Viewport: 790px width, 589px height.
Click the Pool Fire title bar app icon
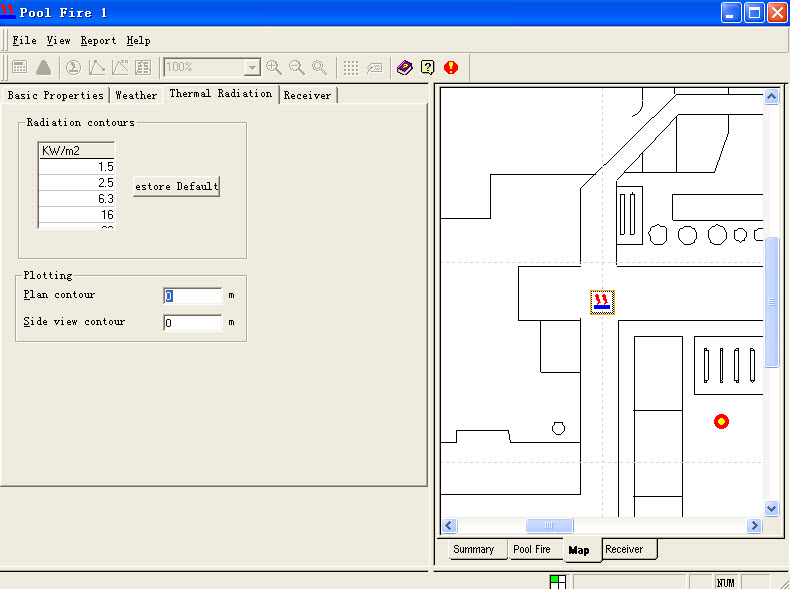8,12
